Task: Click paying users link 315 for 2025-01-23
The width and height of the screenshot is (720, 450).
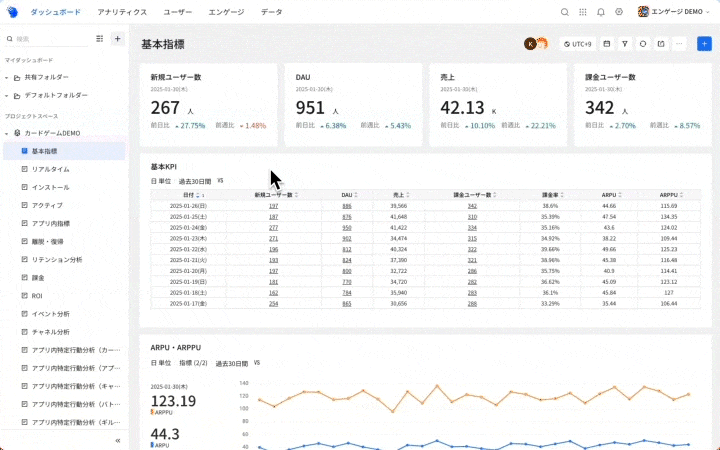Action: [472, 239]
